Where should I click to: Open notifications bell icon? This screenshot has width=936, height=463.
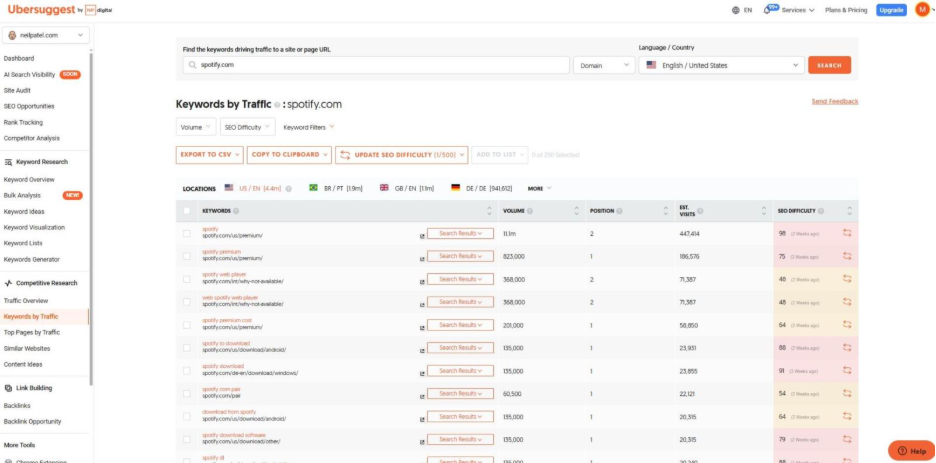click(767, 10)
